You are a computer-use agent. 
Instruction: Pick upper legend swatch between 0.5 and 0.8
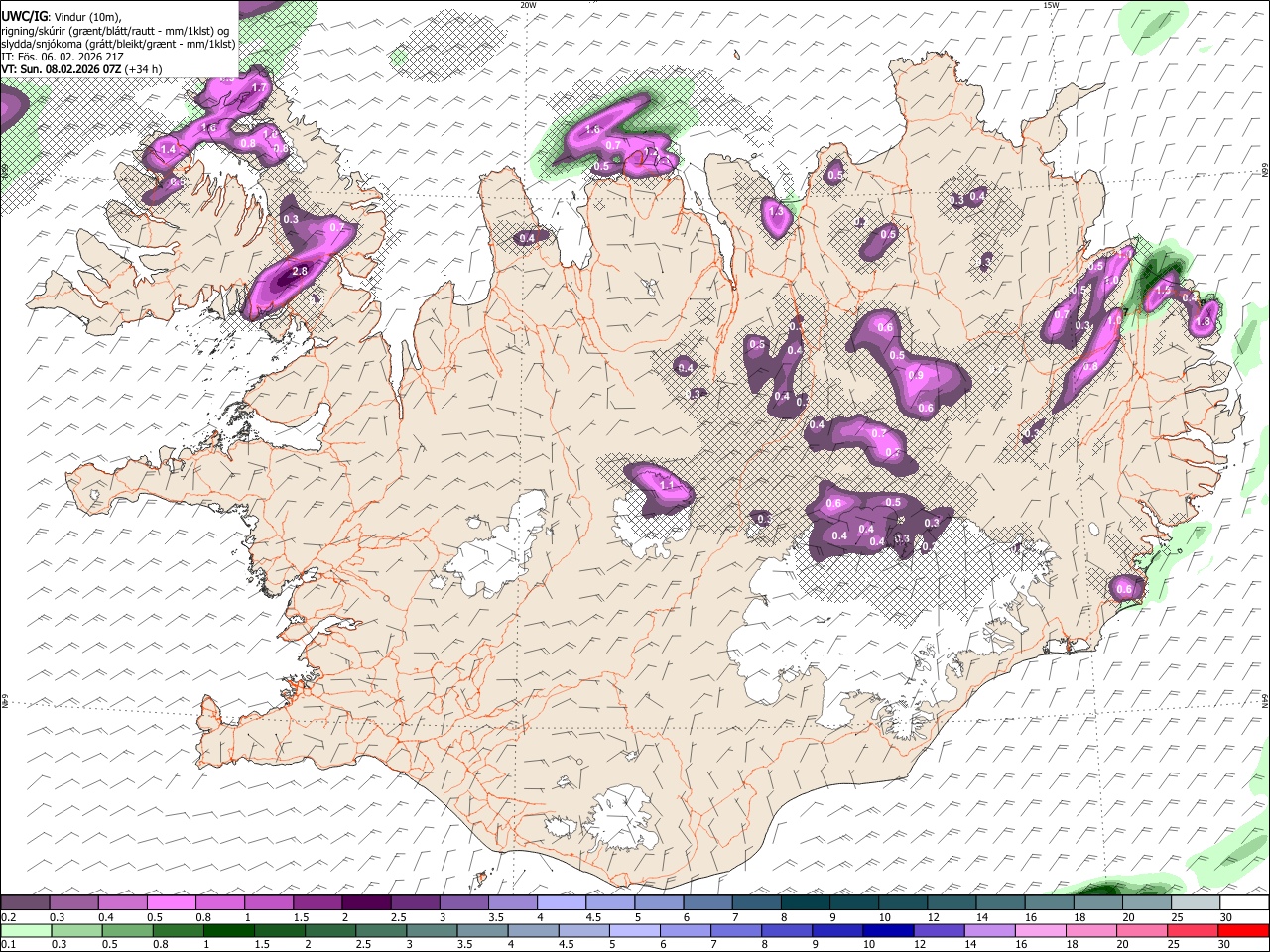pos(171,902)
